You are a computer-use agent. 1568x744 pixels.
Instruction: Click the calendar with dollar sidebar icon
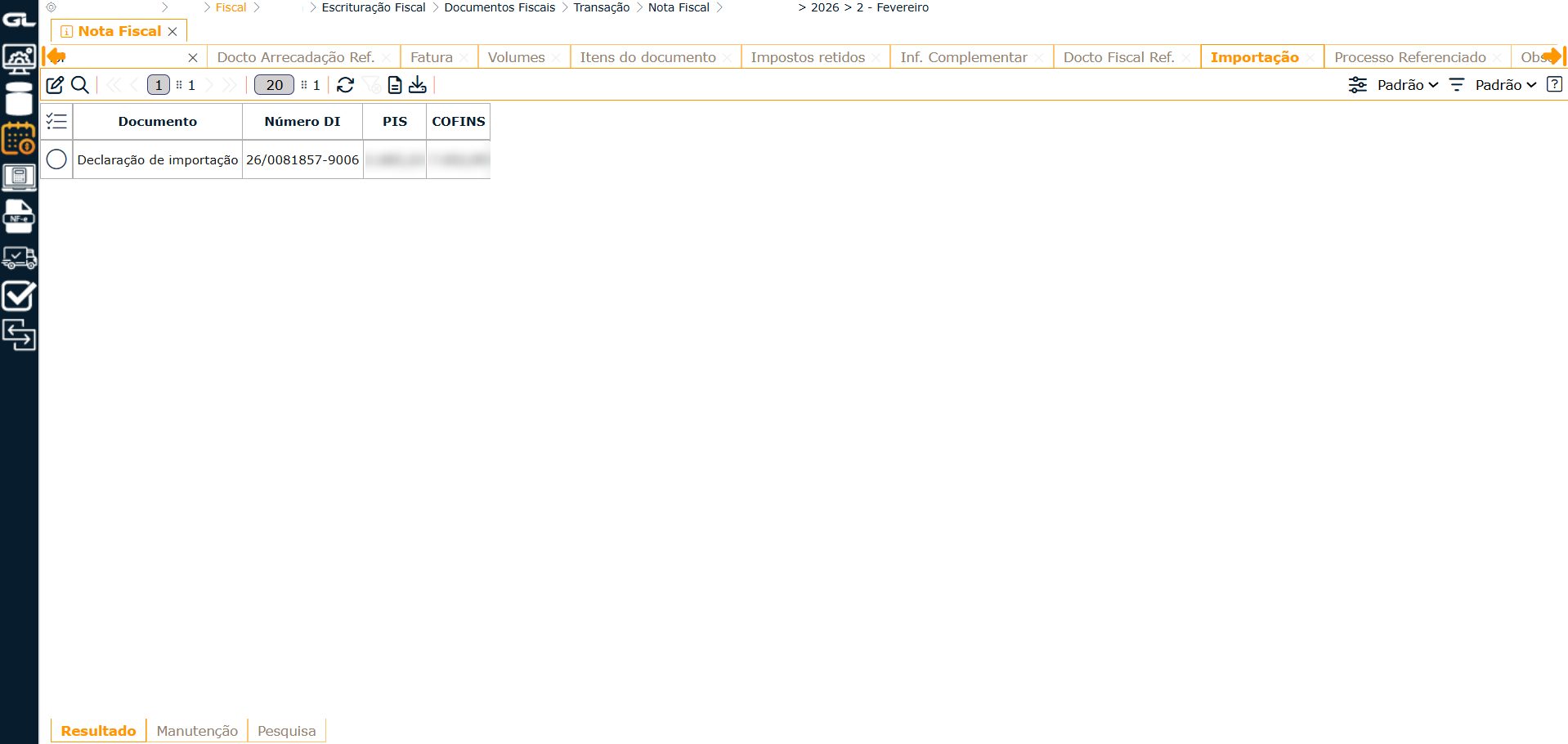click(x=19, y=139)
